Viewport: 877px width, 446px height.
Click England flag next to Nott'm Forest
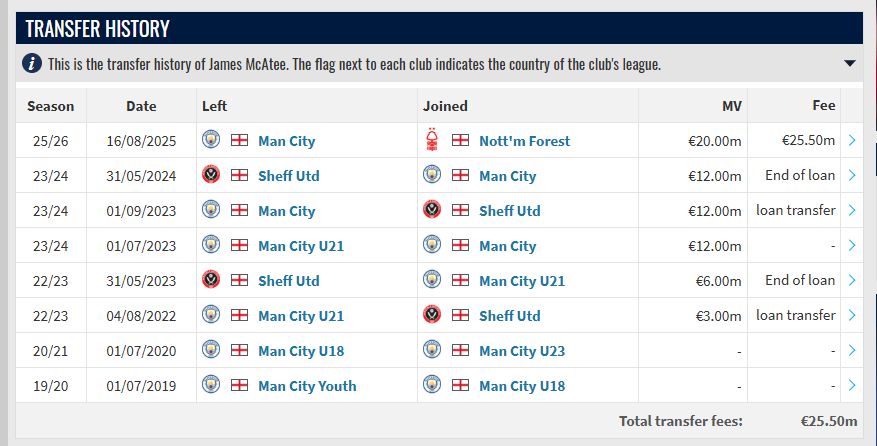460,141
